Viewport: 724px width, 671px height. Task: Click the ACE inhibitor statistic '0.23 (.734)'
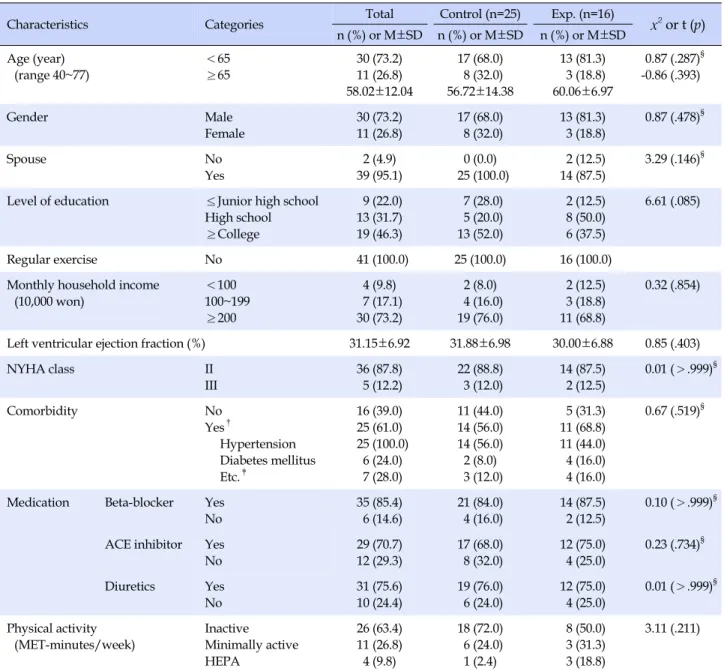coord(674,544)
